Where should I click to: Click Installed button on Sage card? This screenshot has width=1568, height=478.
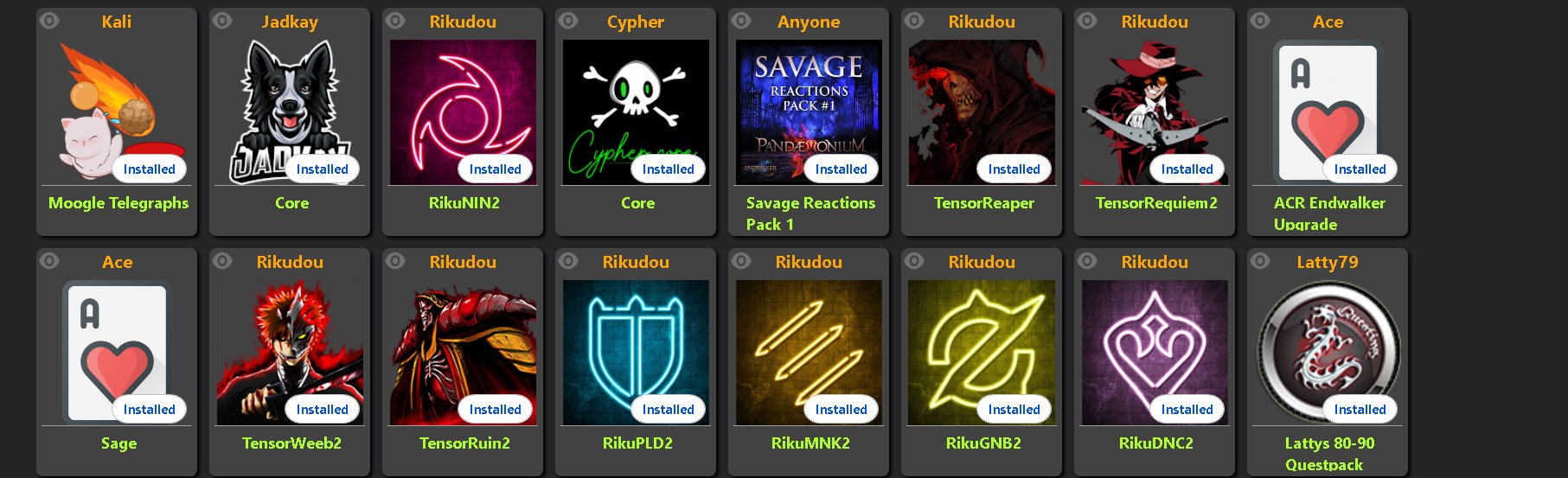150,410
